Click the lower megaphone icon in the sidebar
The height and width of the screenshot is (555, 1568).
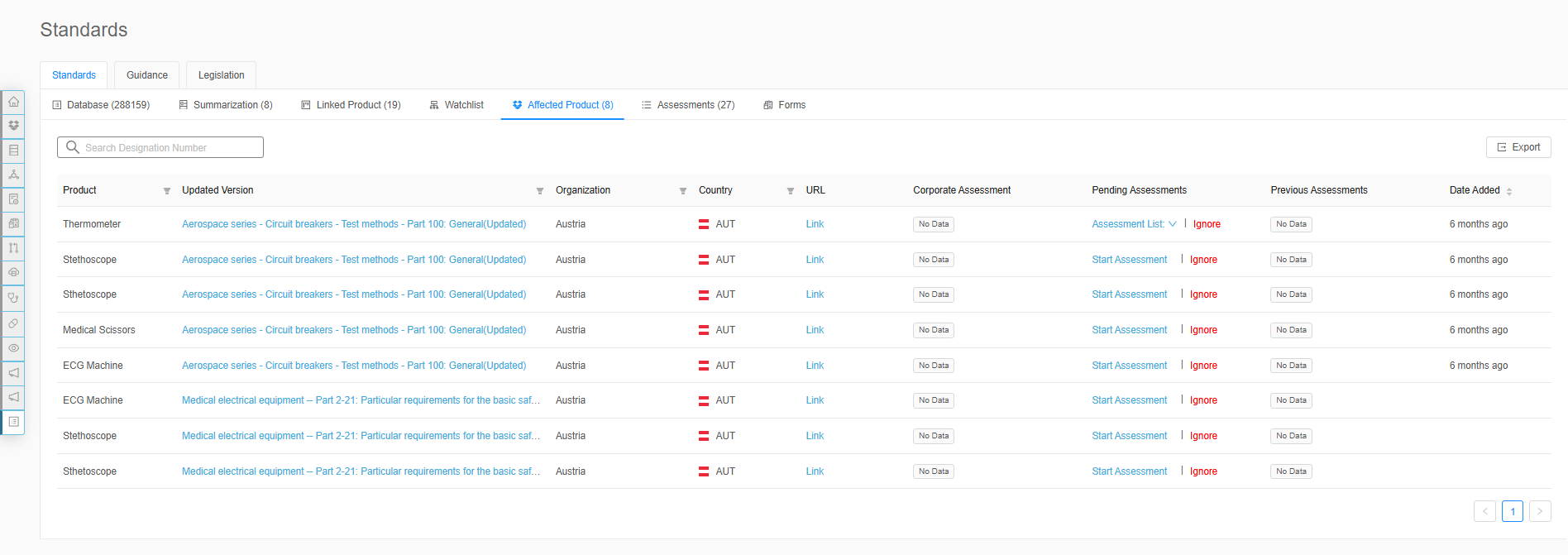coord(13,398)
